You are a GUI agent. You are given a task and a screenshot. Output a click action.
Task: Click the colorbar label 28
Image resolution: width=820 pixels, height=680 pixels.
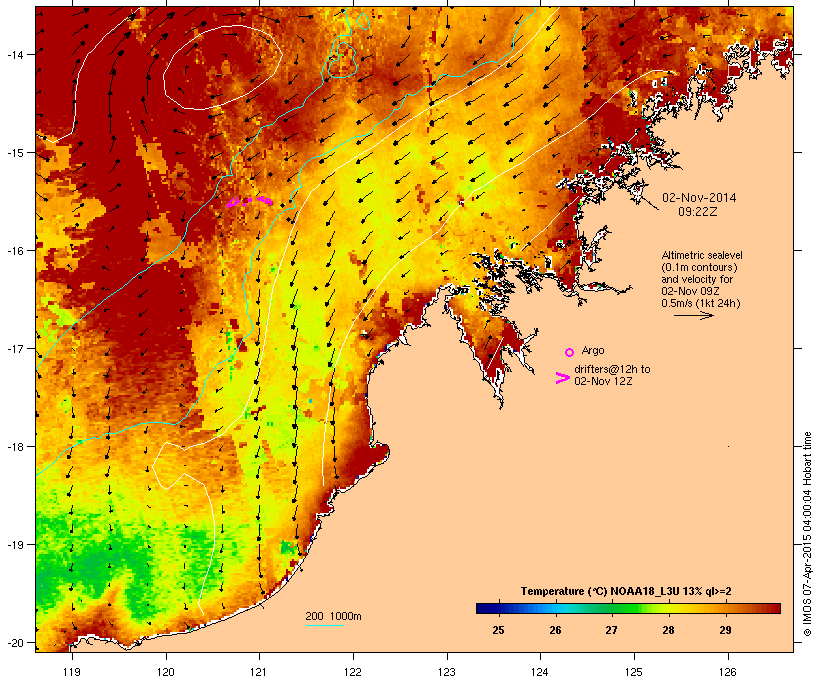tap(668, 630)
